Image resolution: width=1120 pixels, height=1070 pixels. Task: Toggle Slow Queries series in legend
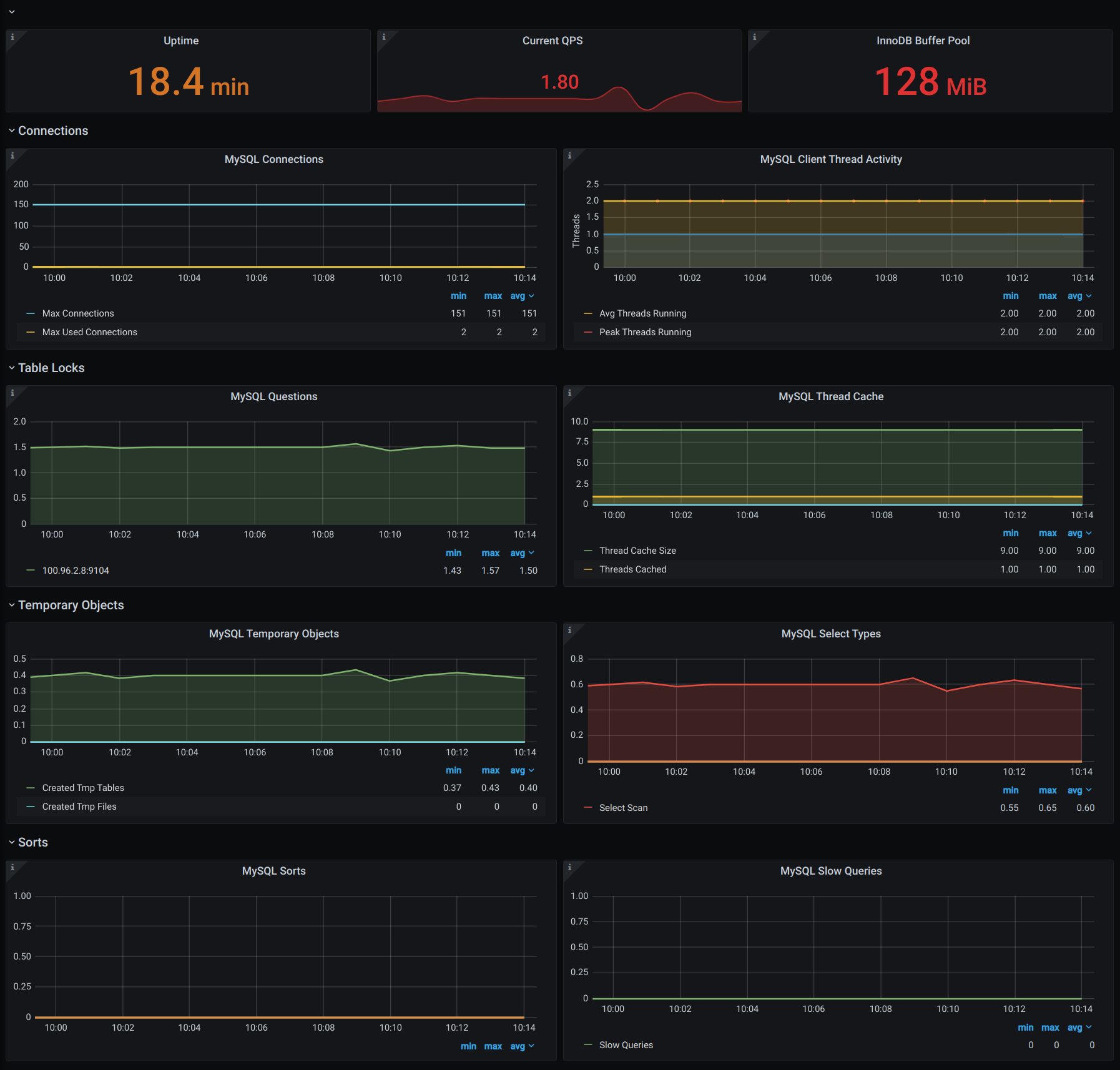pyautogui.click(x=626, y=1045)
